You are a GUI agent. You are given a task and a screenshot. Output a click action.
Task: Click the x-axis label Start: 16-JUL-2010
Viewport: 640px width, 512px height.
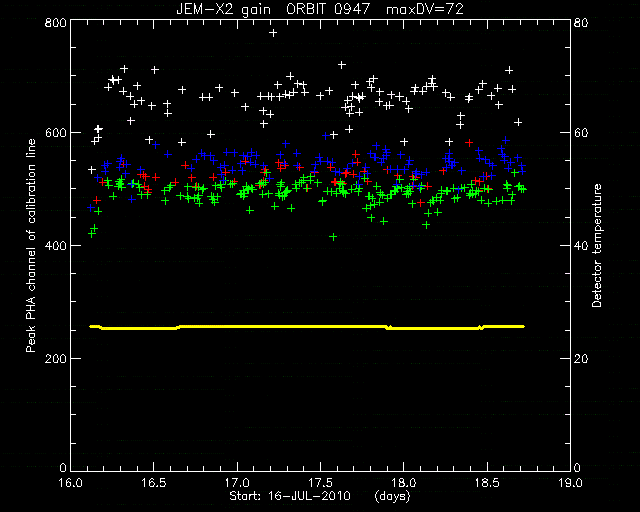pyautogui.click(x=290, y=496)
